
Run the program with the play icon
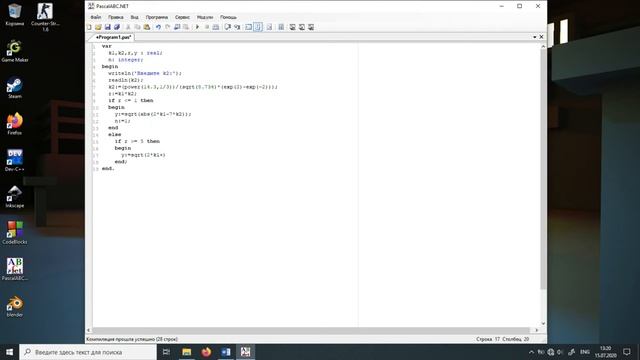tap(197, 27)
